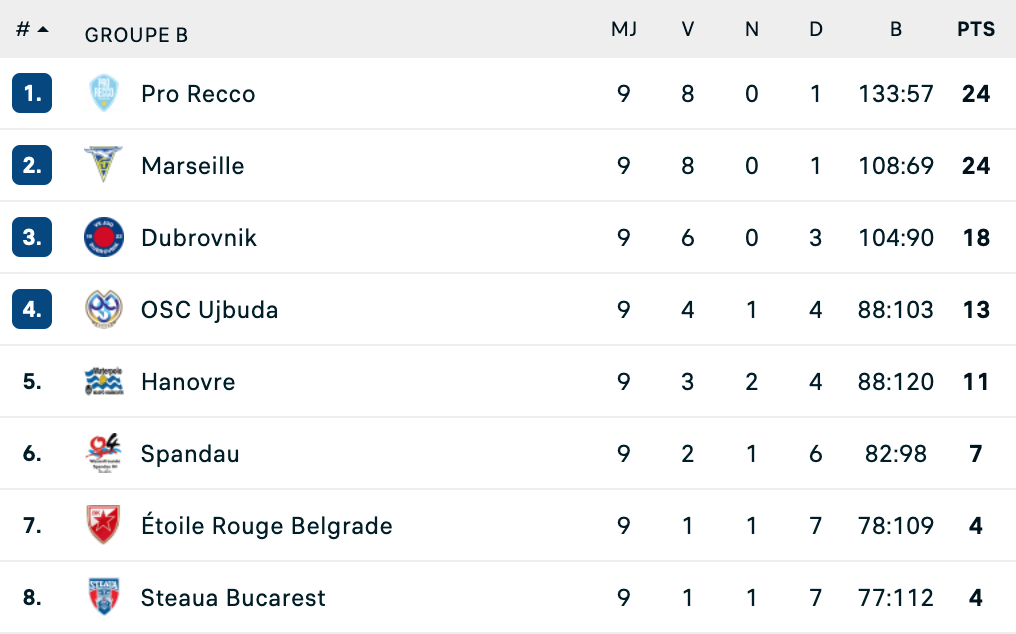Click the Hanovre waterpolo logo
Image resolution: width=1016 pixels, height=634 pixels.
[104, 382]
